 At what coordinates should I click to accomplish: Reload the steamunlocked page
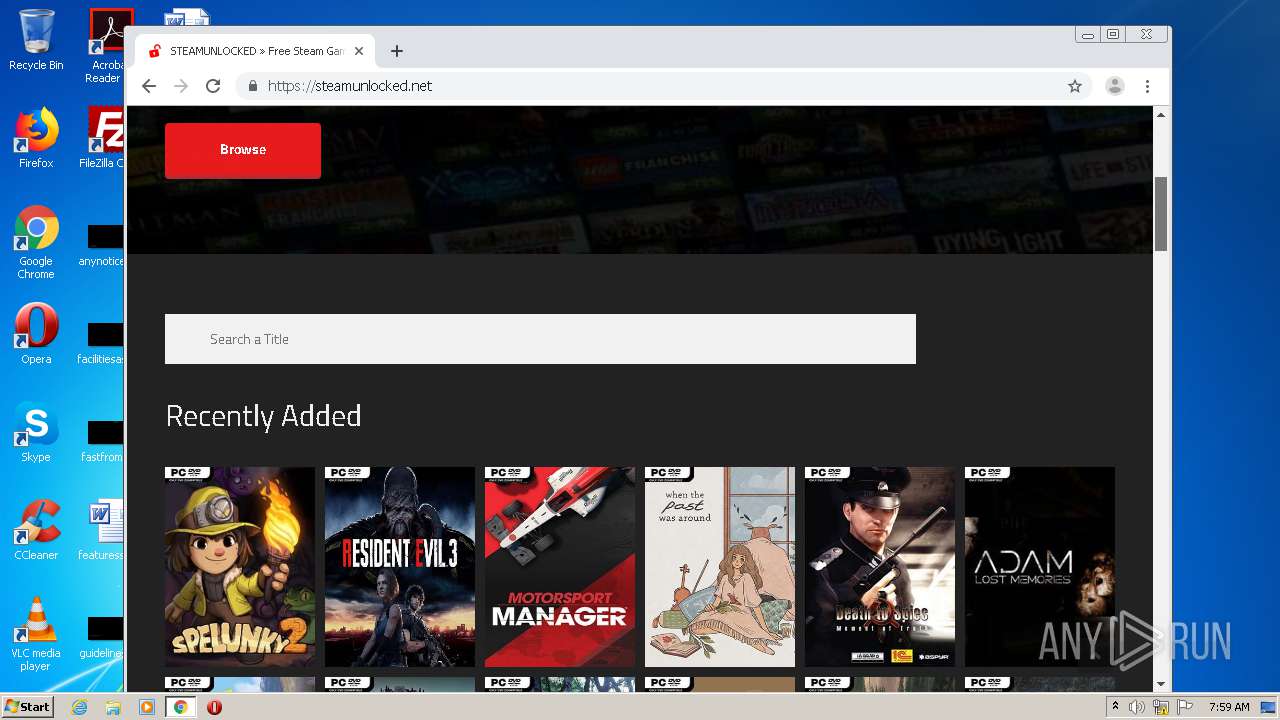coord(213,86)
